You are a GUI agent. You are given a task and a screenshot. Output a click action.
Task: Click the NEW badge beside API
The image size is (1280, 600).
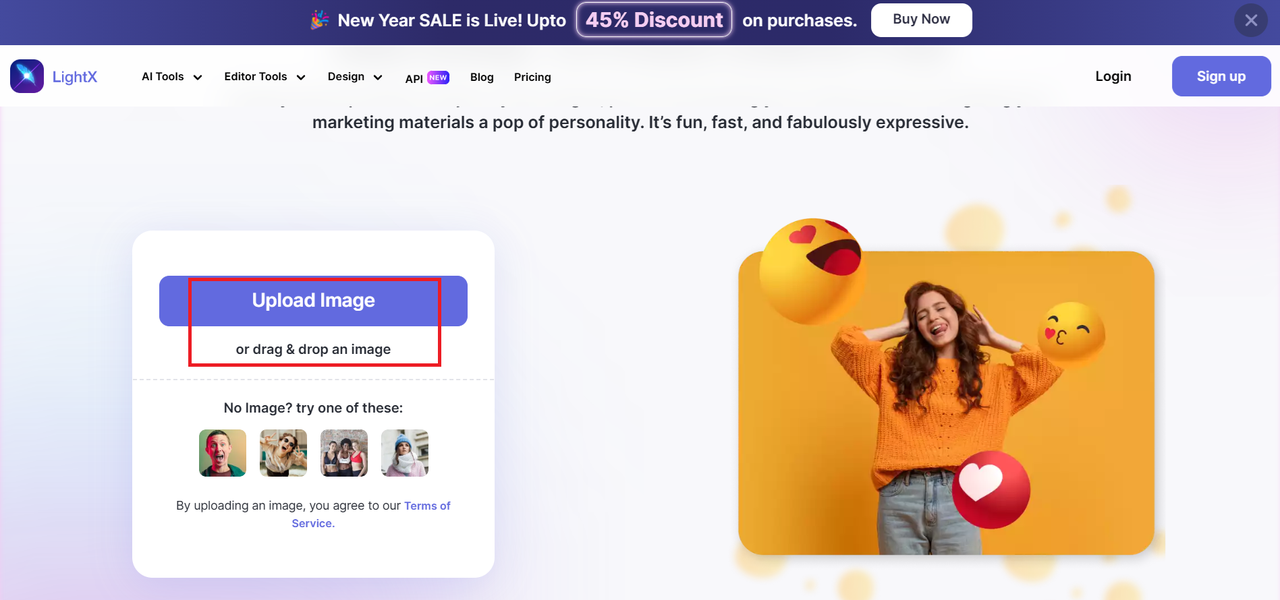(x=438, y=77)
